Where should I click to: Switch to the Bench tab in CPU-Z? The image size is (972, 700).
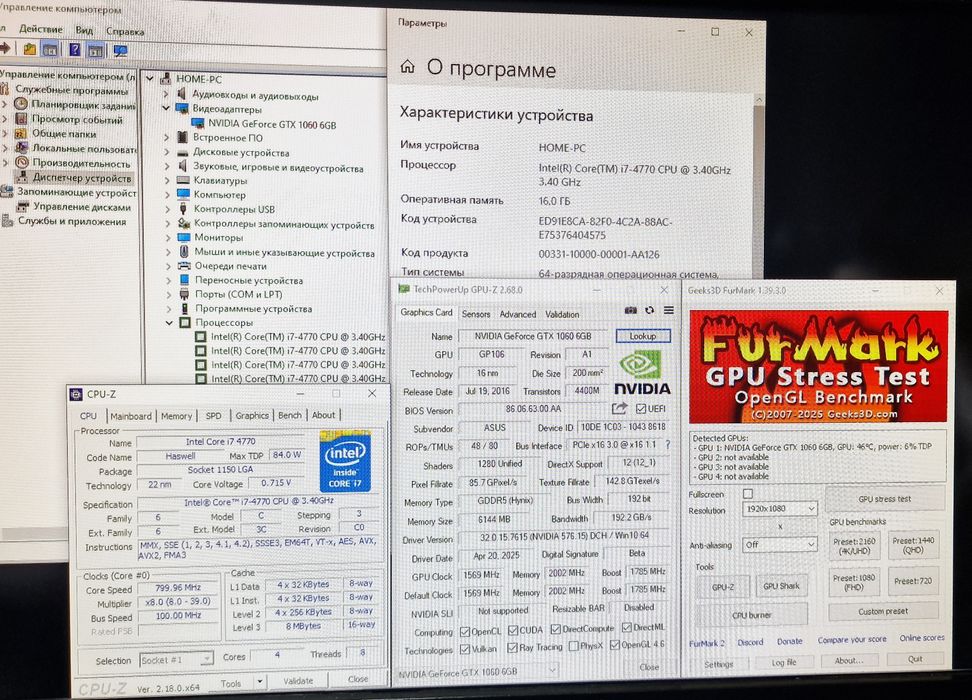[289, 415]
